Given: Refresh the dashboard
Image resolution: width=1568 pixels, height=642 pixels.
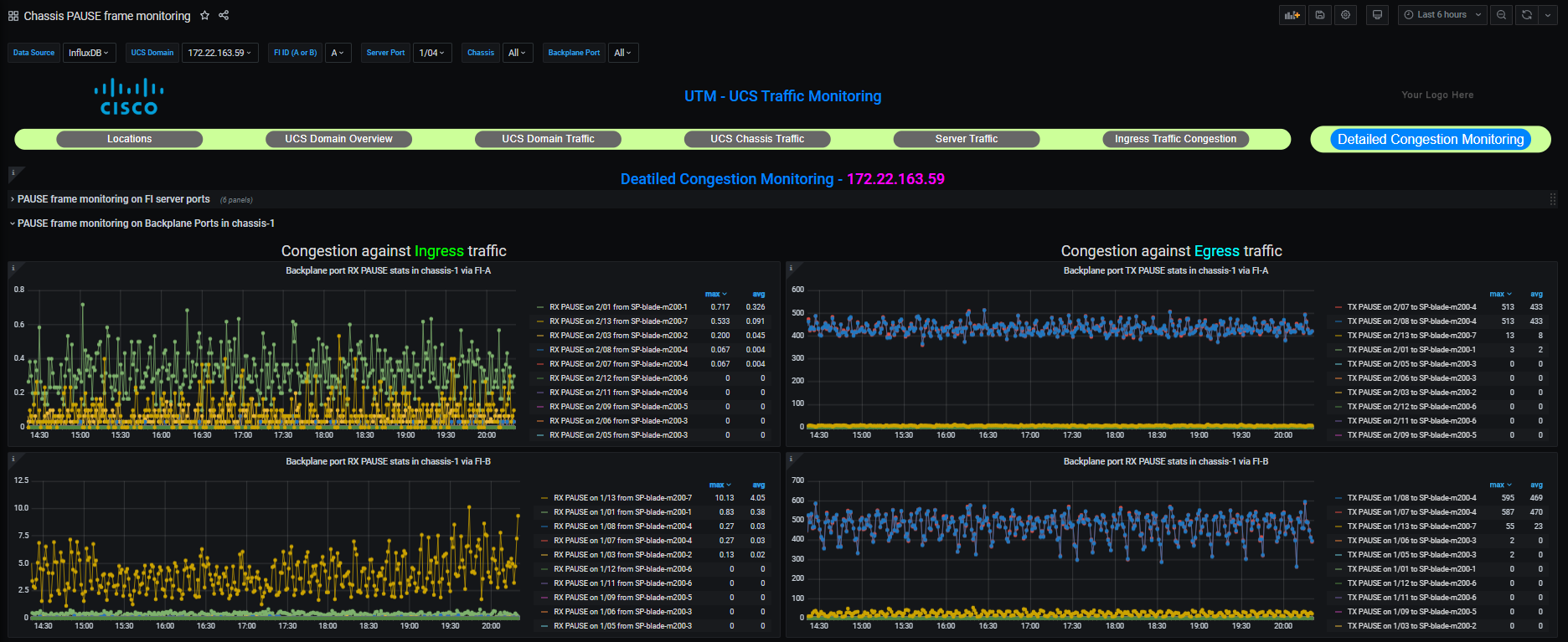Looking at the screenshot, I should (x=1527, y=15).
